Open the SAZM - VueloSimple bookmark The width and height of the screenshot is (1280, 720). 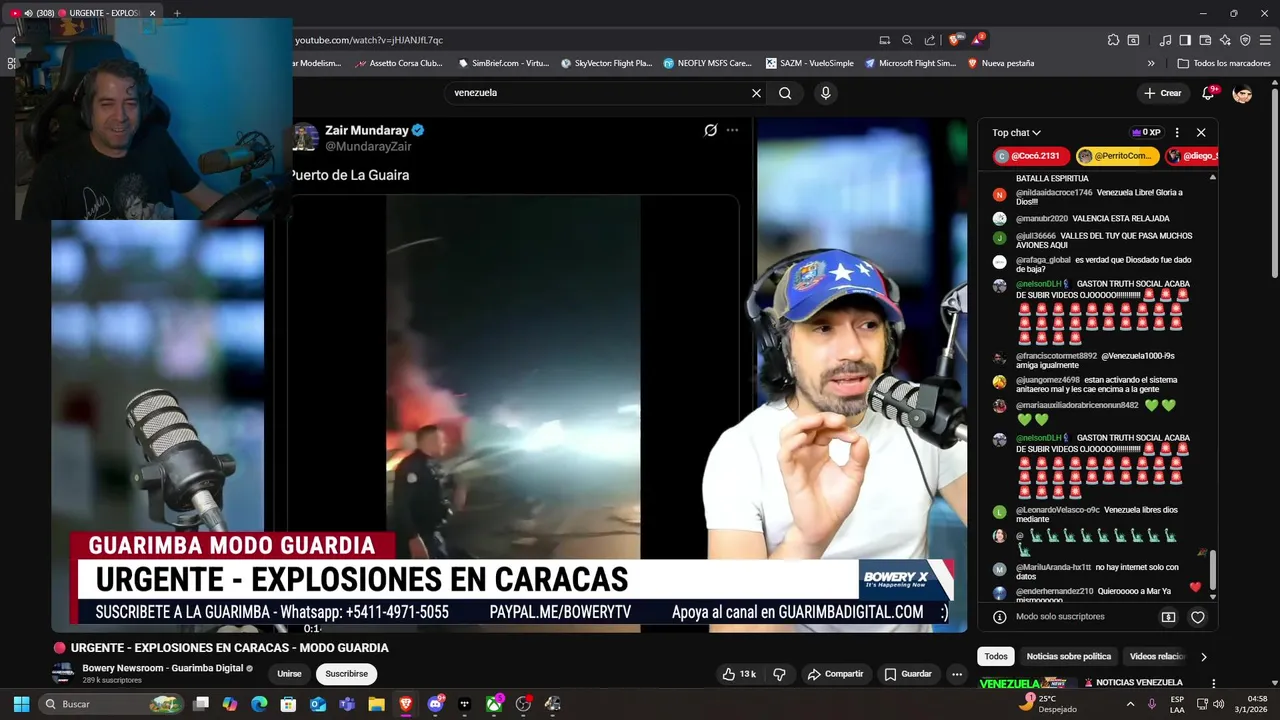tap(810, 63)
